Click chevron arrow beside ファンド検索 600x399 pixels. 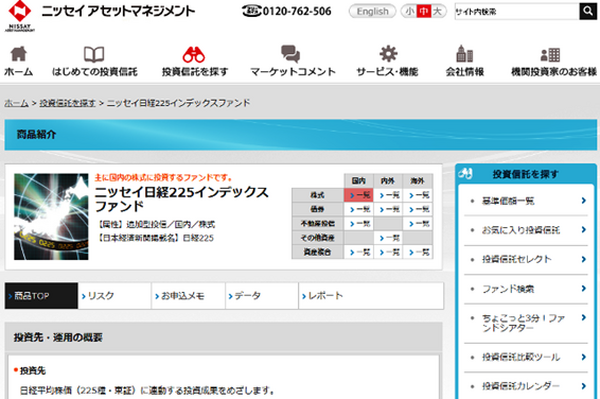[584, 288]
